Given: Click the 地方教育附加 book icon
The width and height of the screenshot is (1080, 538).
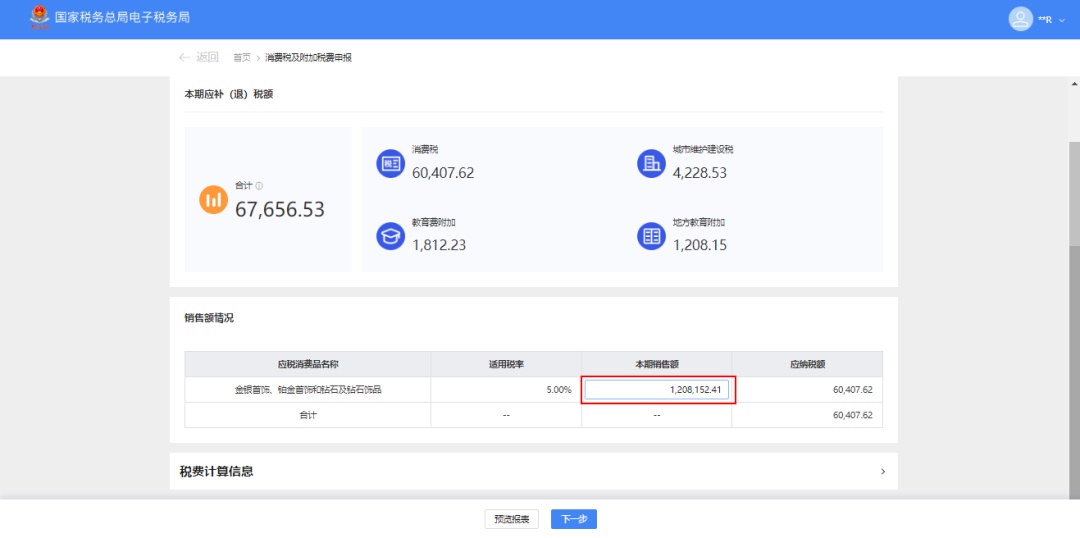Looking at the screenshot, I should point(651,236).
